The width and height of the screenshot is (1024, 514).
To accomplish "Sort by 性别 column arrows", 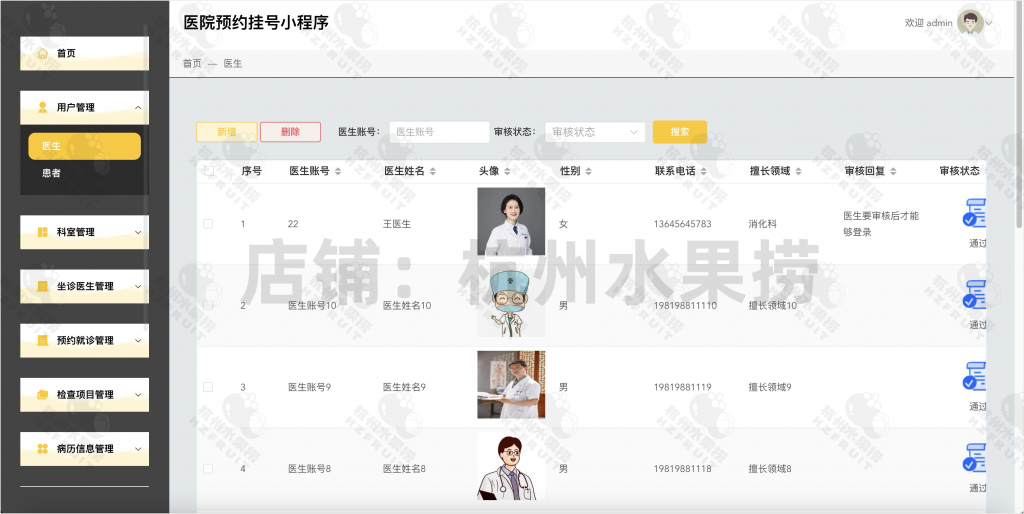I will tap(588, 171).
